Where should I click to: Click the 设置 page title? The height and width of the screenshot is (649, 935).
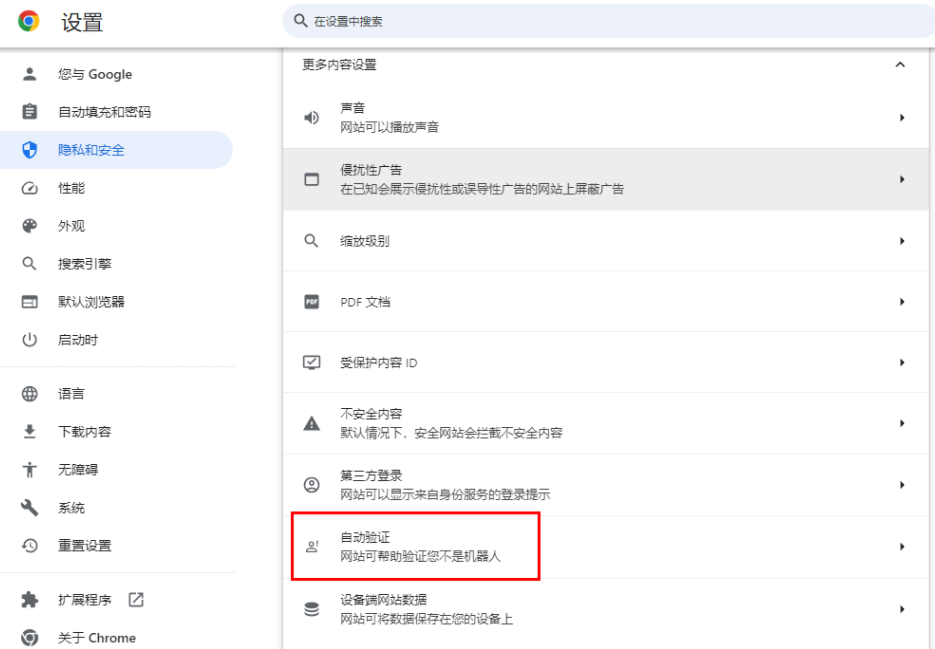[82, 22]
